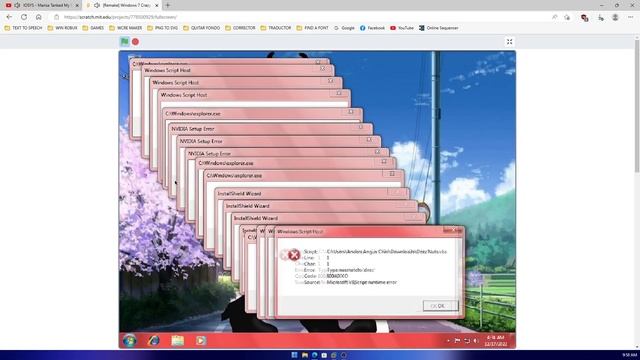This screenshot has height=360, width=640.
Task: Open Windows Media Player in the Windows 7 taskbar
Action: [x=200, y=340]
